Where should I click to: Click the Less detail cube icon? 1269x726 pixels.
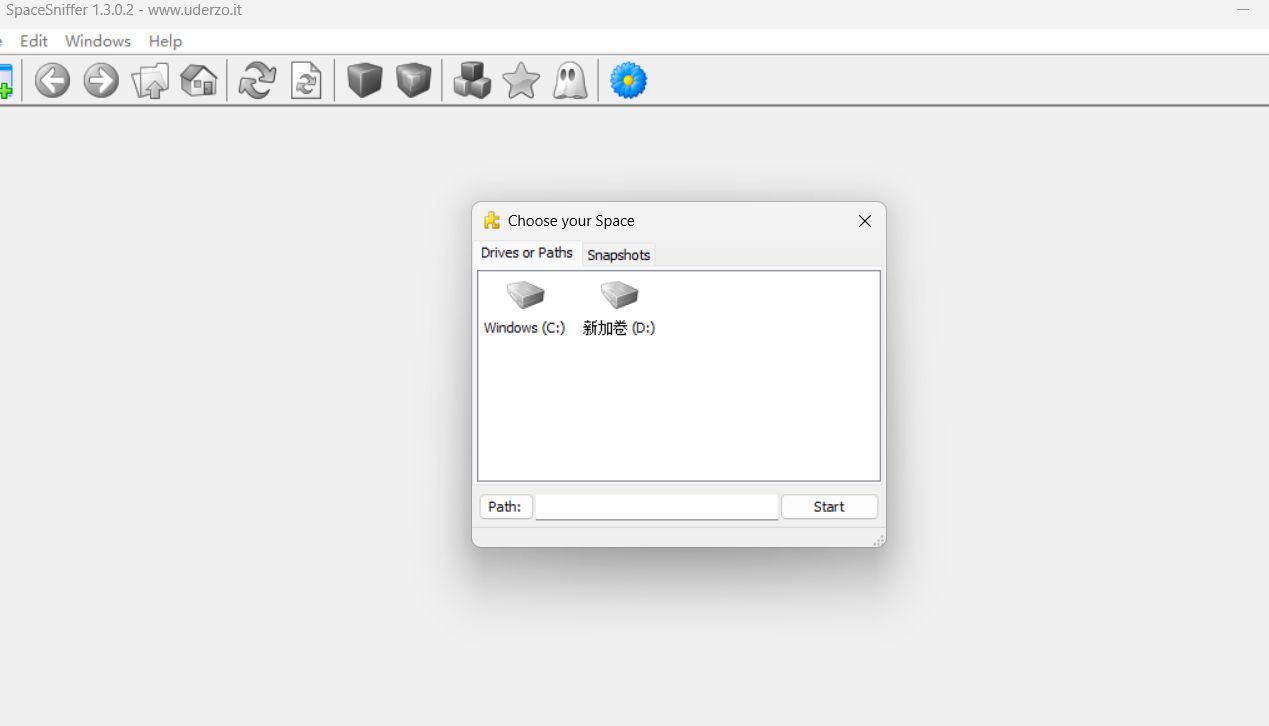click(365, 80)
